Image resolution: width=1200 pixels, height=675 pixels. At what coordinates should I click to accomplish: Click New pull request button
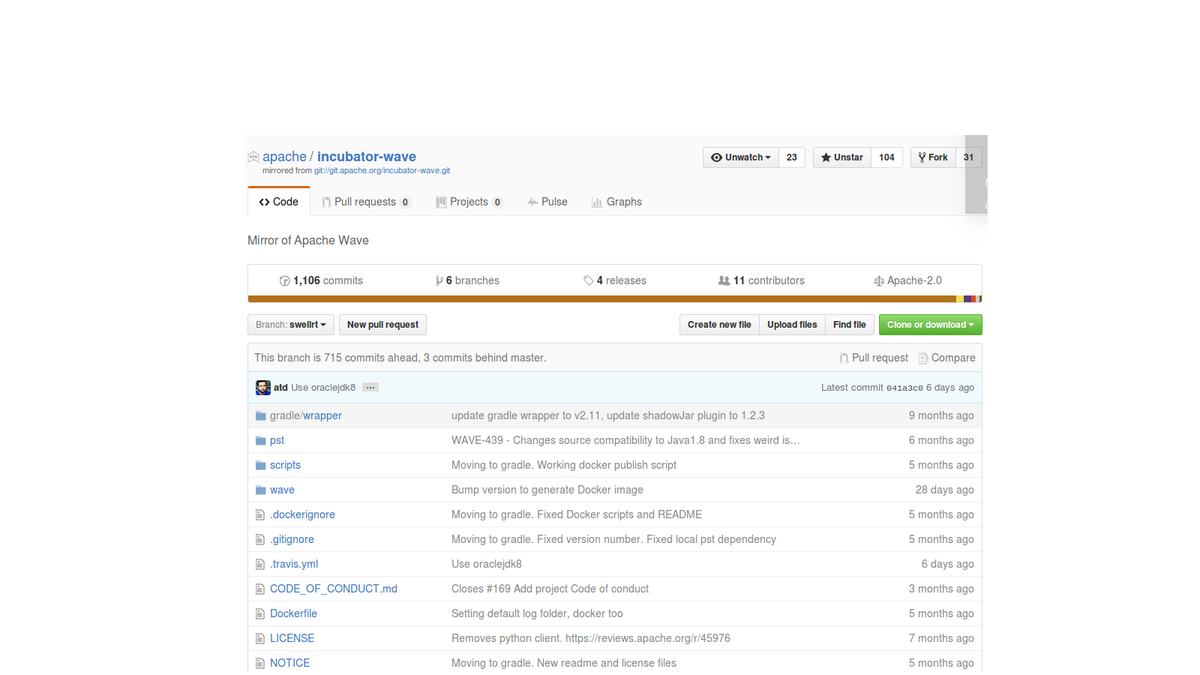pyautogui.click(x=383, y=325)
